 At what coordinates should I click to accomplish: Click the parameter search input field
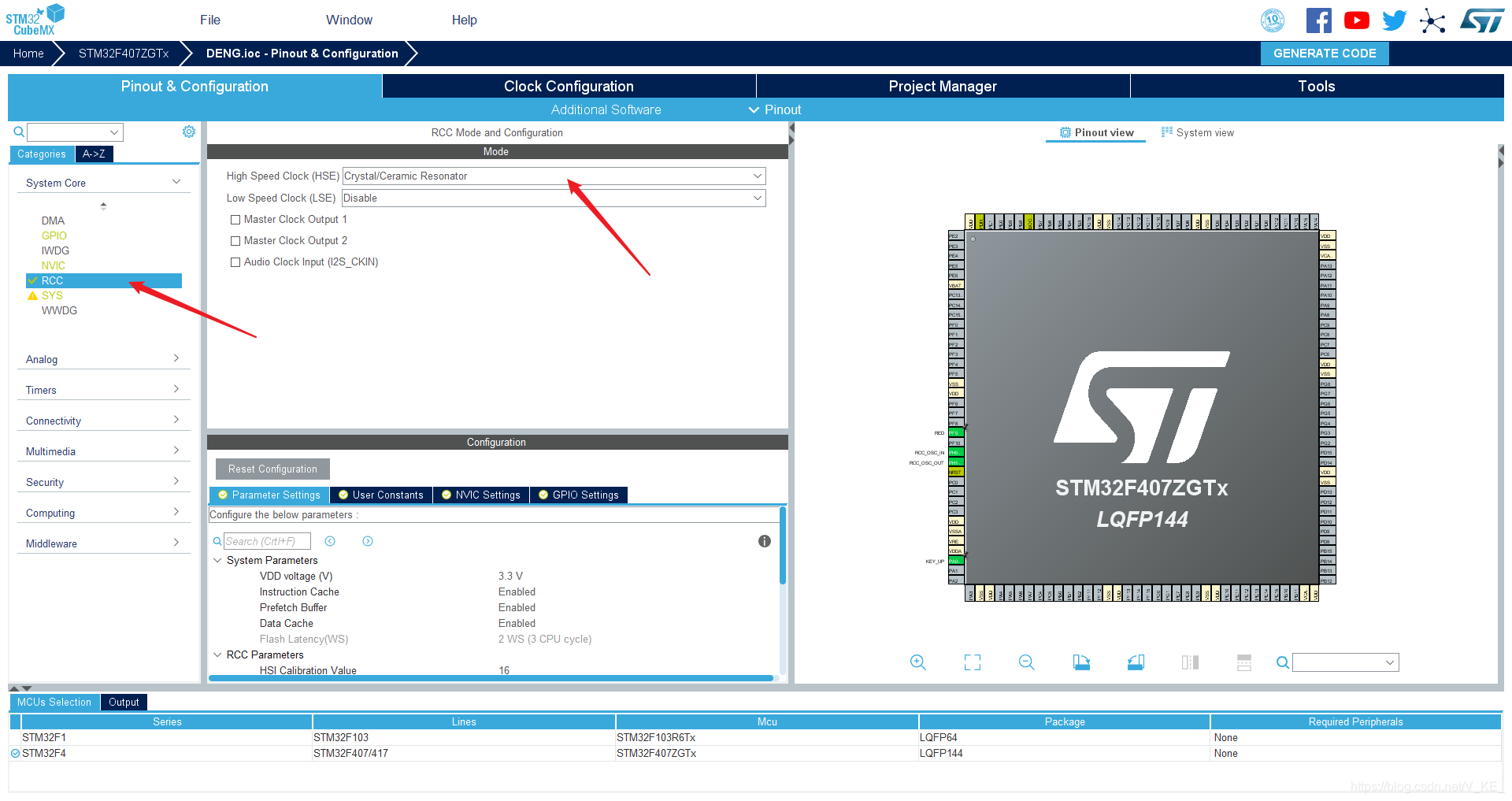point(267,541)
